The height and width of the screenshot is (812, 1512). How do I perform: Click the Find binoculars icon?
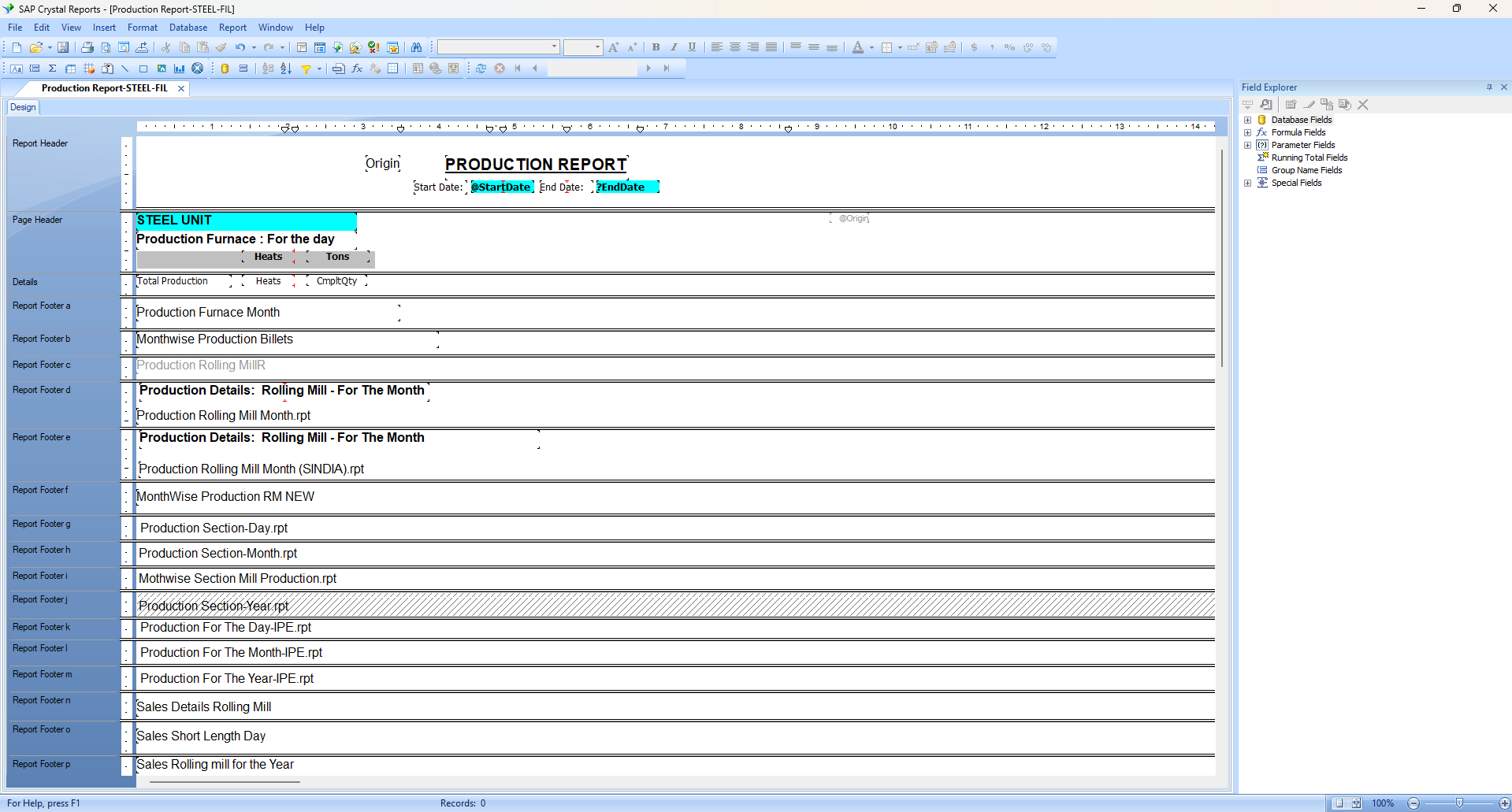pyautogui.click(x=417, y=47)
